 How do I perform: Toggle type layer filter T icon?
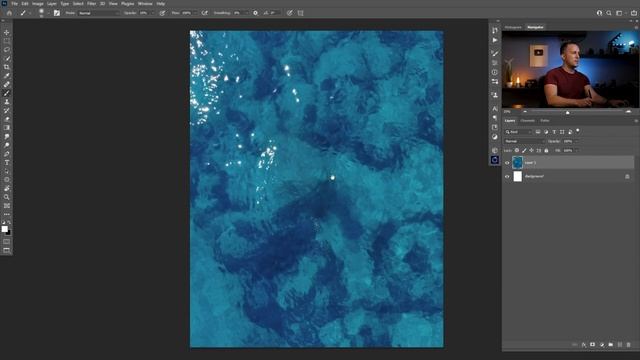click(554, 132)
